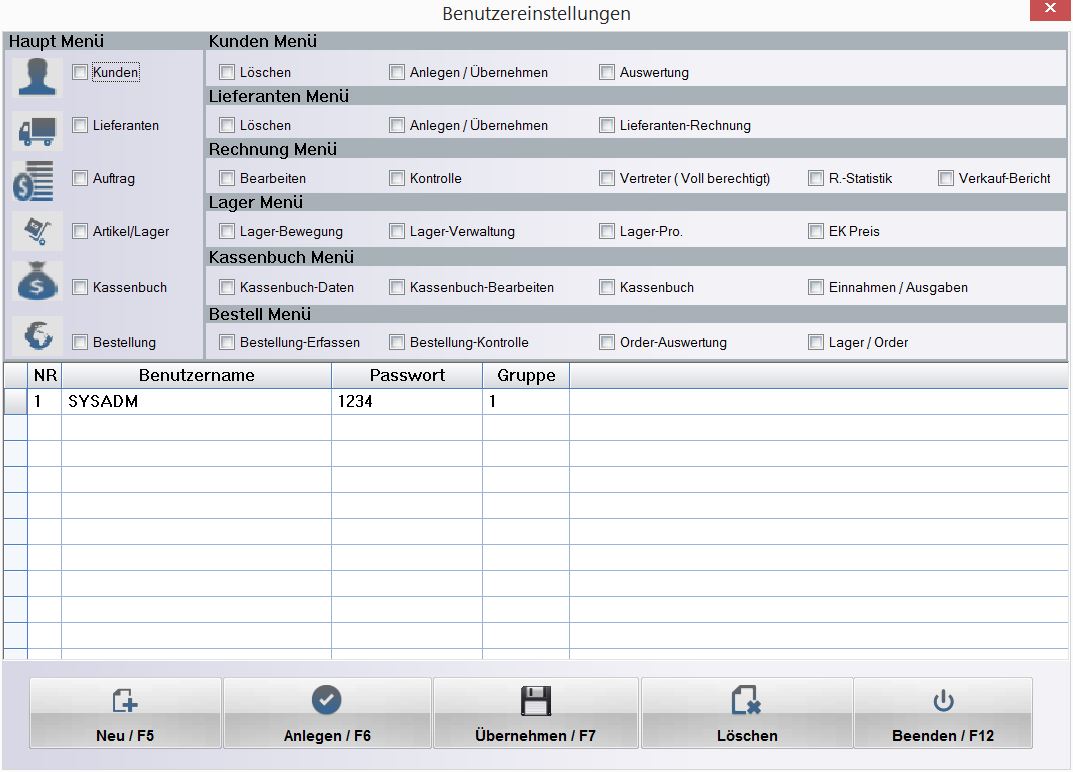Click the Bestellung globe icon

[37, 337]
